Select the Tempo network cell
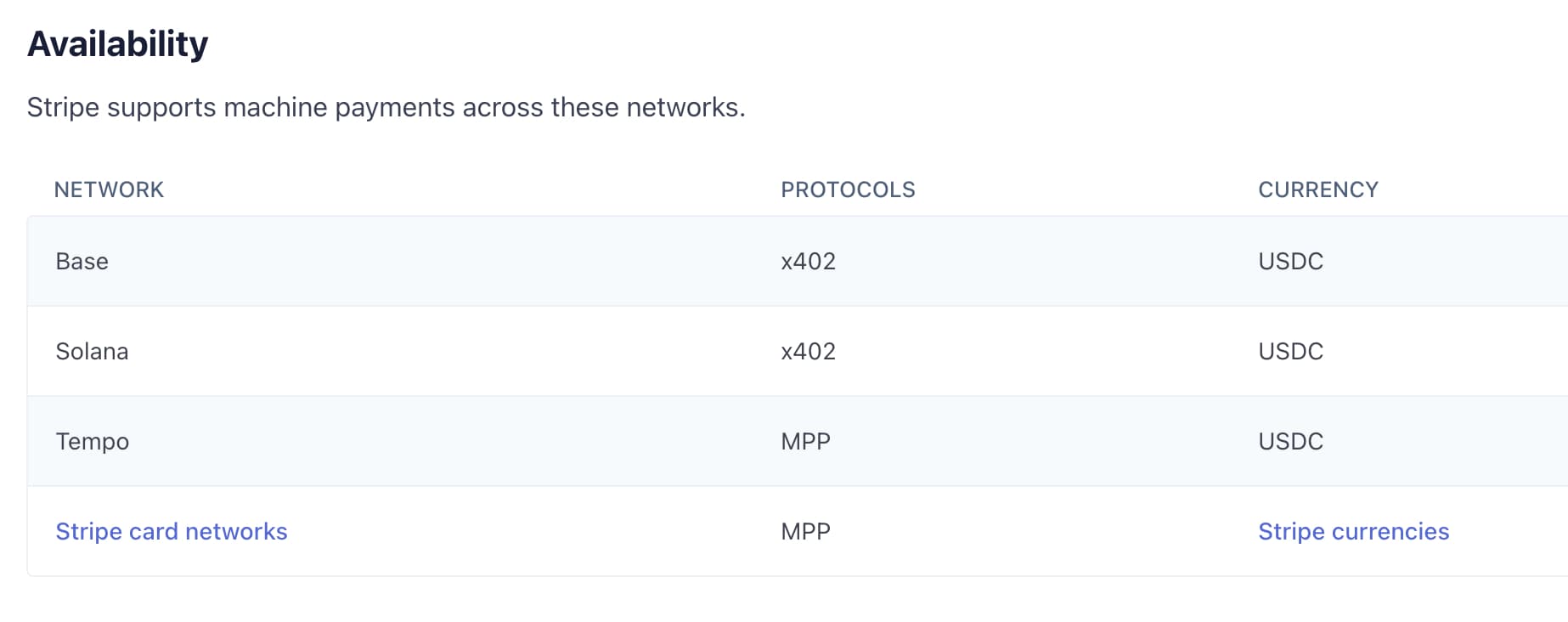Screen dimensions: 1568x622 pos(93,441)
